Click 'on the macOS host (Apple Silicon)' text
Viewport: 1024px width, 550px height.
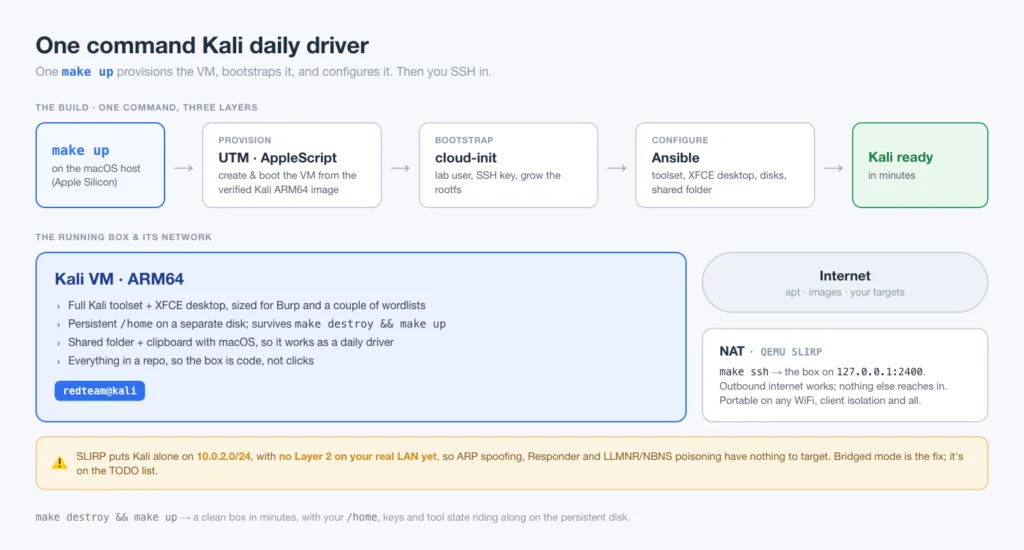click(x=96, y=175)
